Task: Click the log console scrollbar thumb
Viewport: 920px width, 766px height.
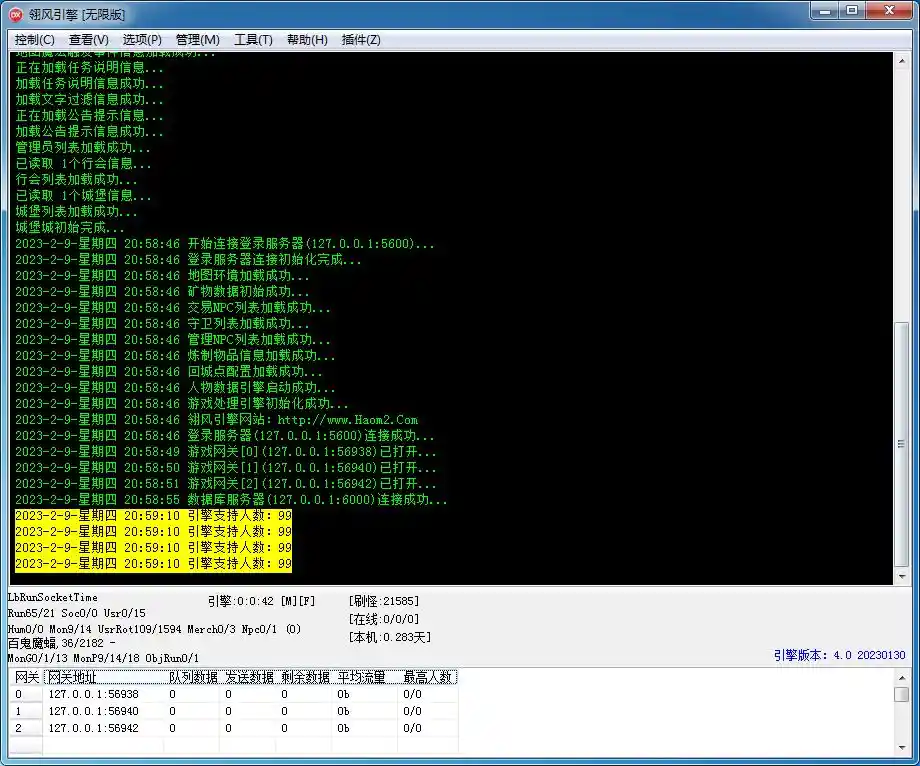Action: click(x=902, y=444)
